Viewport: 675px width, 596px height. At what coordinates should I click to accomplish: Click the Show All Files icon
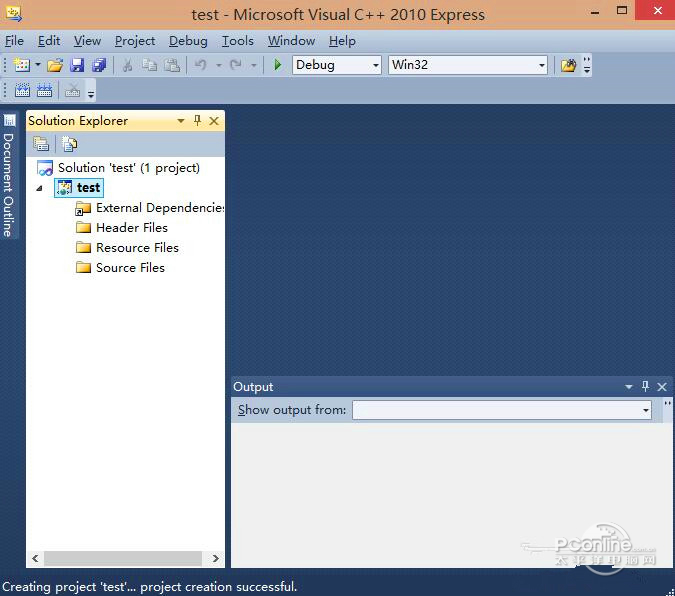click(69, 144)
